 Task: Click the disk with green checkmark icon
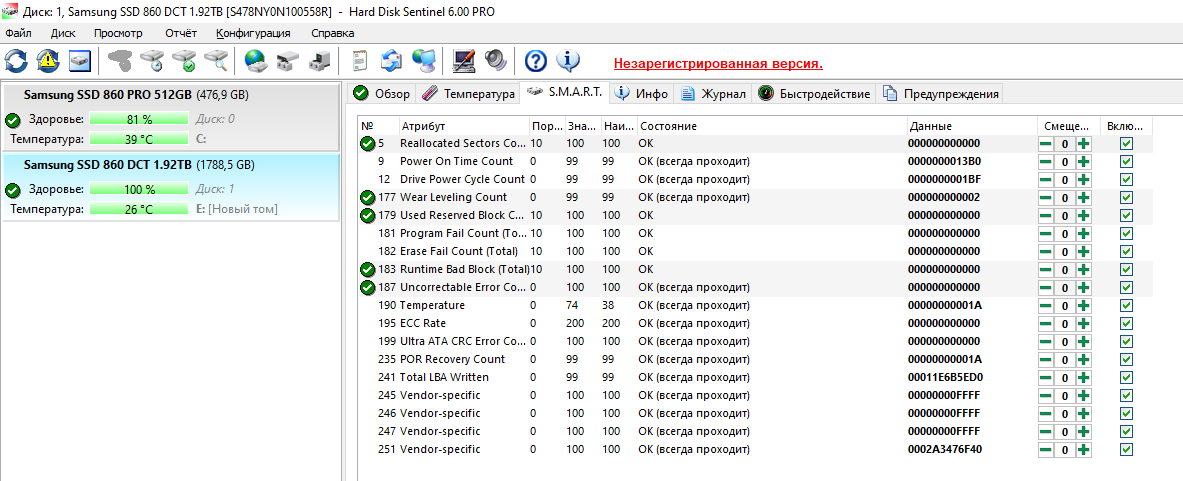point(183,60)
